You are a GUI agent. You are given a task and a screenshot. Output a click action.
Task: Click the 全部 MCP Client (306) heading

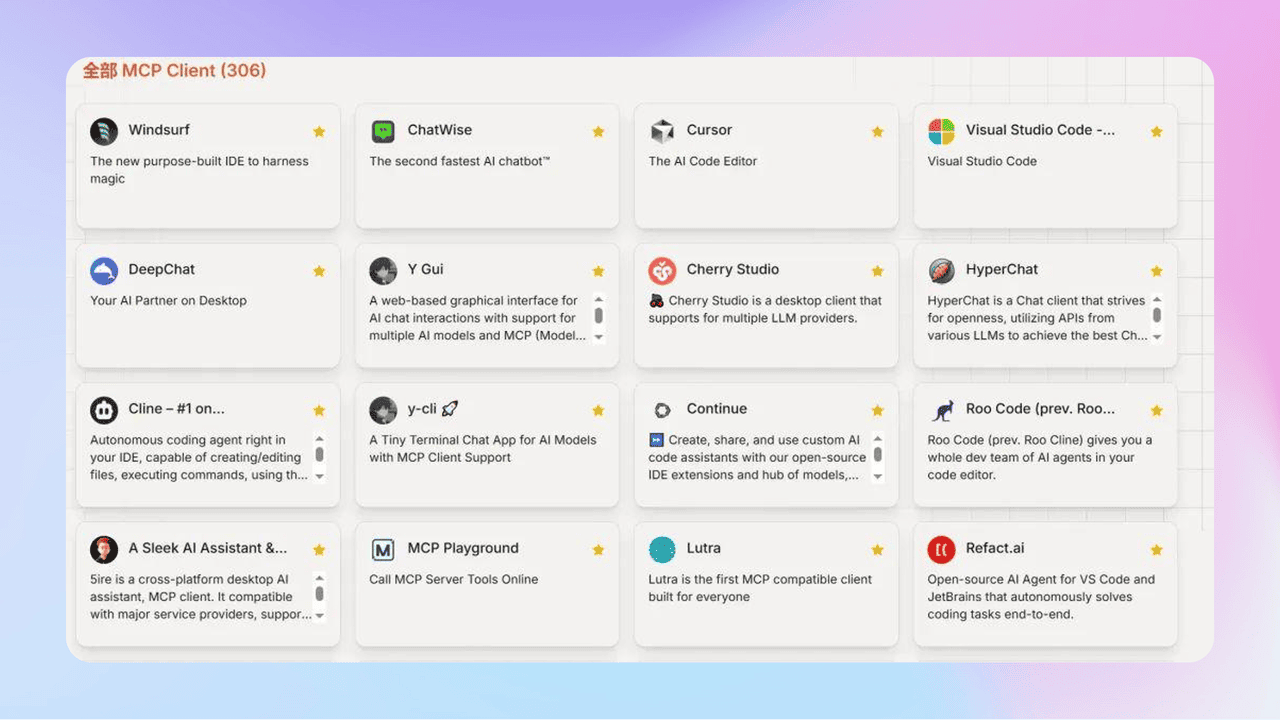click(x=174, y=71)
